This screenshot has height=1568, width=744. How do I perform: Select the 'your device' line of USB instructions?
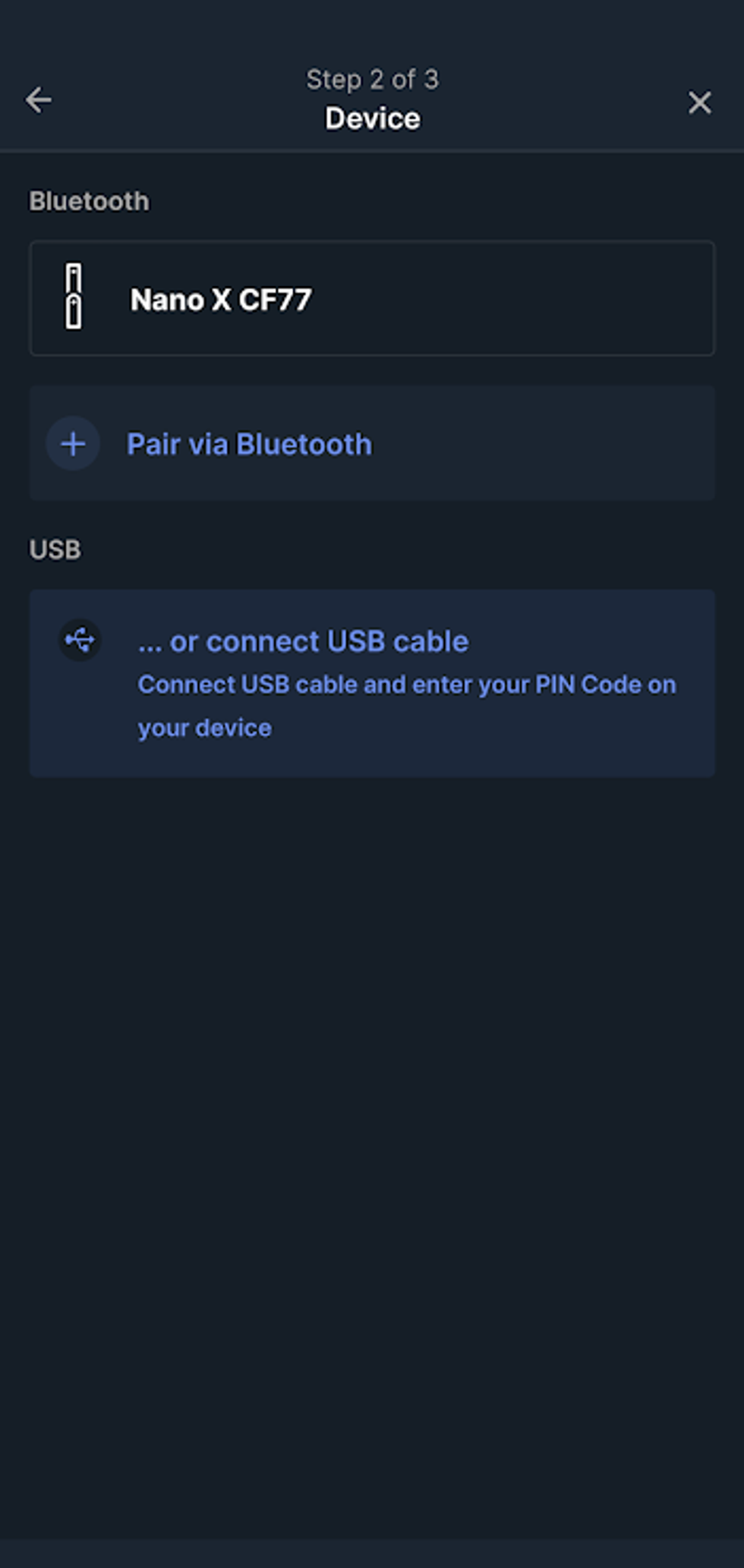tap(204, 728)
